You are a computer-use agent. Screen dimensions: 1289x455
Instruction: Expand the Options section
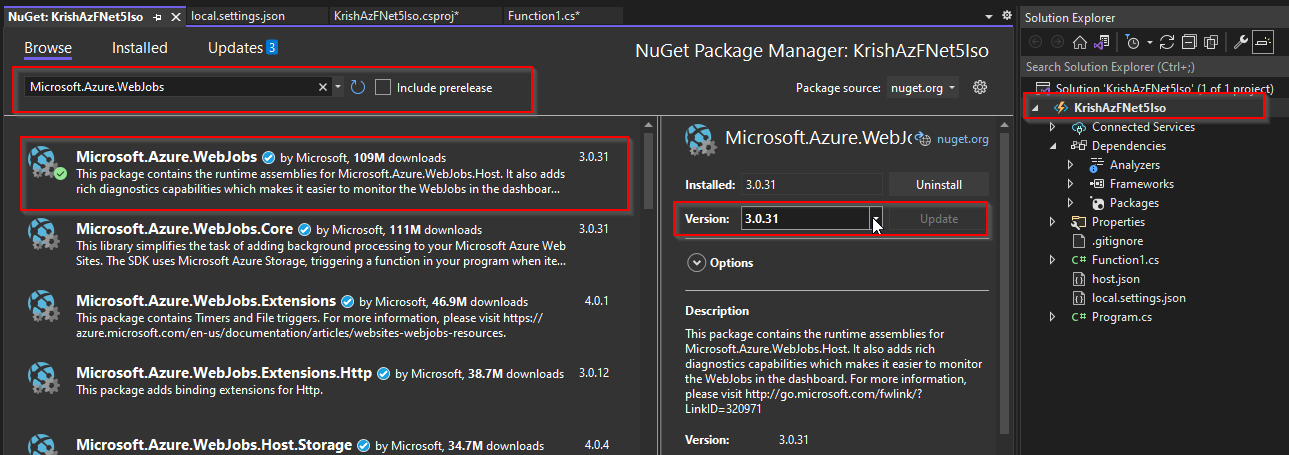click(x=697, y=263)
